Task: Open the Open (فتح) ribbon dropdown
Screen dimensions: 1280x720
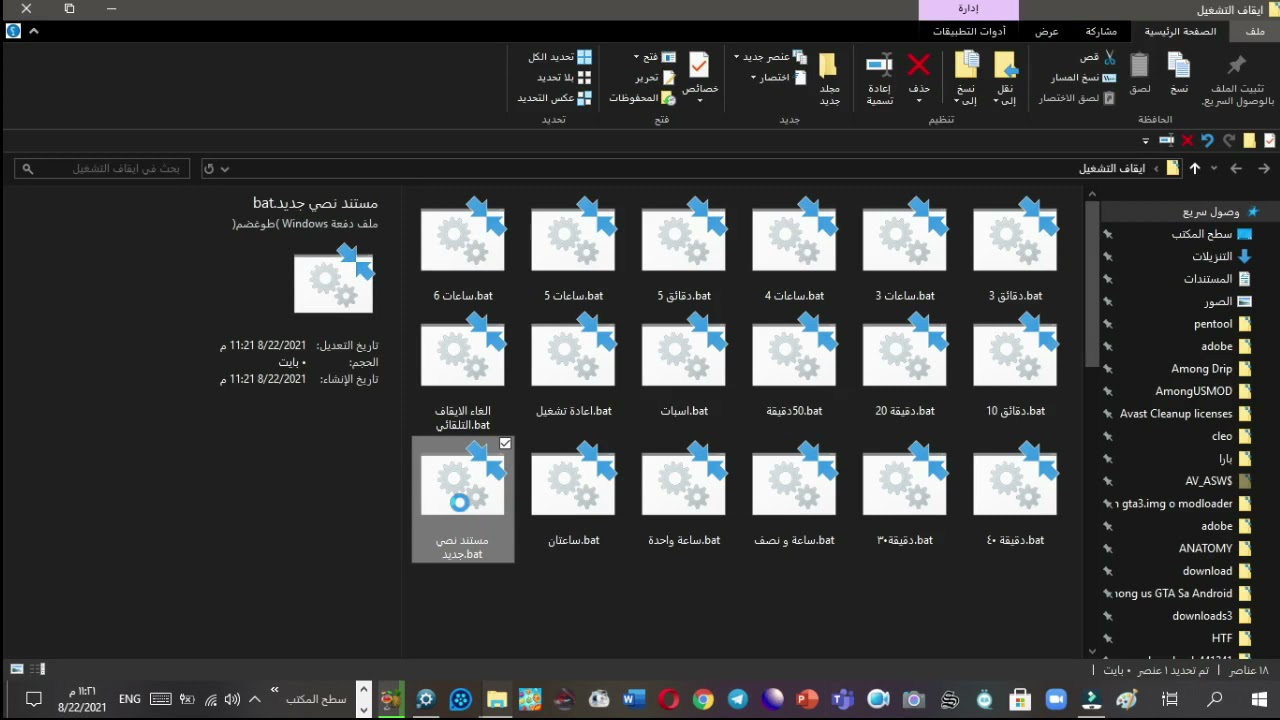Action: click(655, 57)
